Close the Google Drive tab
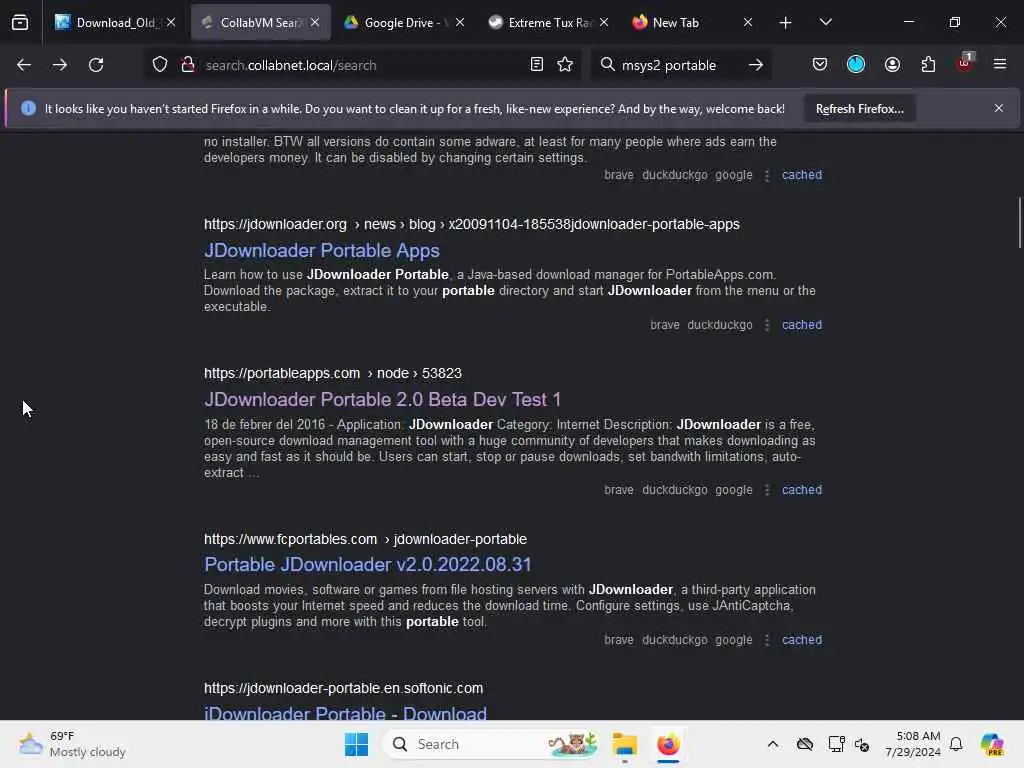The height and width of the screenshot is (768, 1024). click(460, 23)
